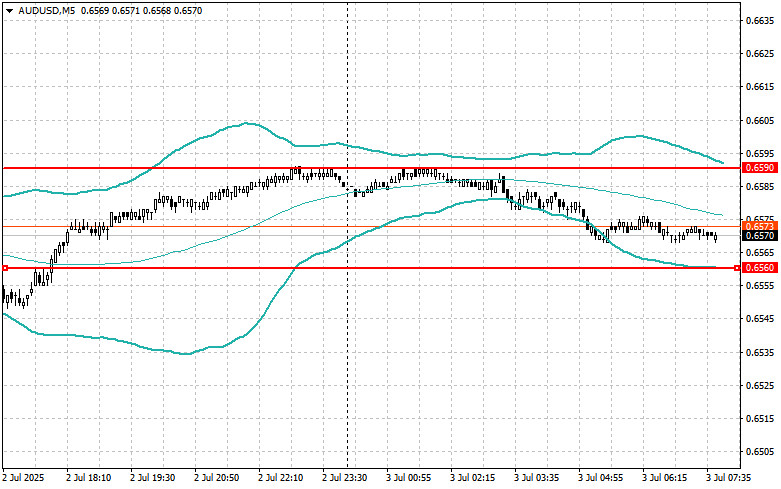Click the 3 Jul 06:15 time label
The width and height of the screenshot is (781, 489).
pyautogui.click(x=664, y=478)
